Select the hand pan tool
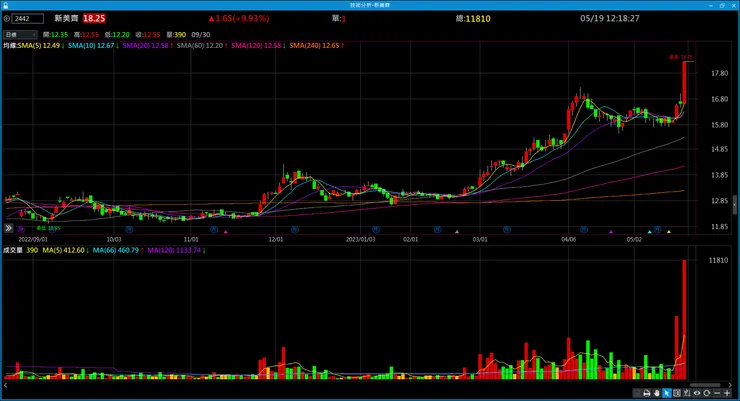 tap(657, 393)
